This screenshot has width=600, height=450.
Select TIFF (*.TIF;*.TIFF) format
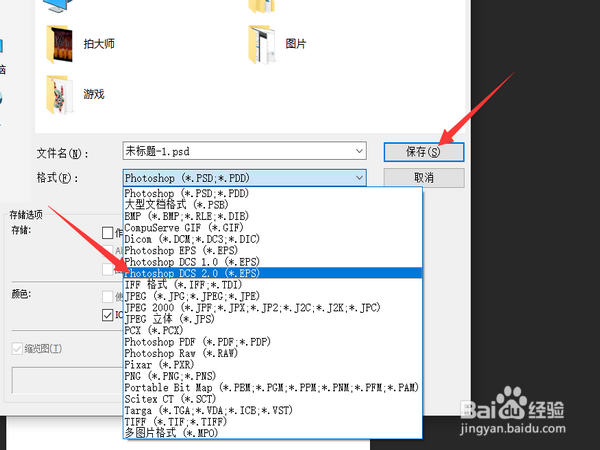point(273,422)
